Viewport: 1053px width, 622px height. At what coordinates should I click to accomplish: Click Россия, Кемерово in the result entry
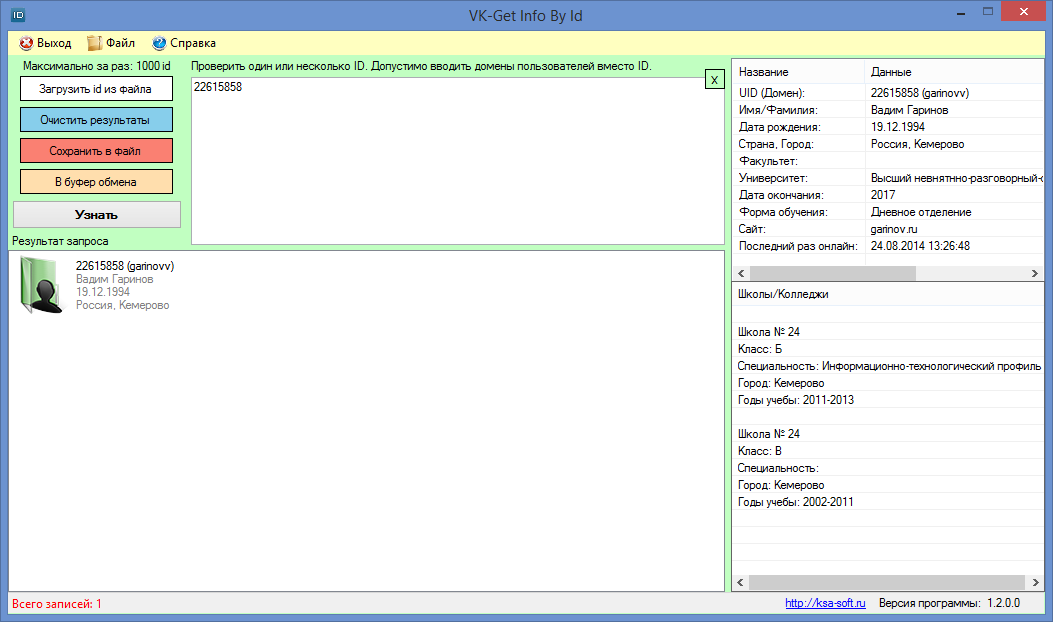coord(122,305)
